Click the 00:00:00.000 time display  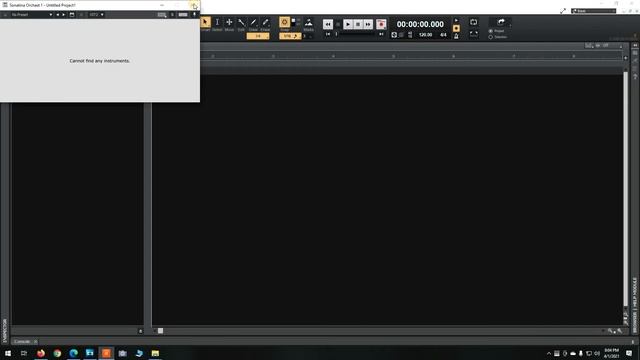tap(420, 24)
